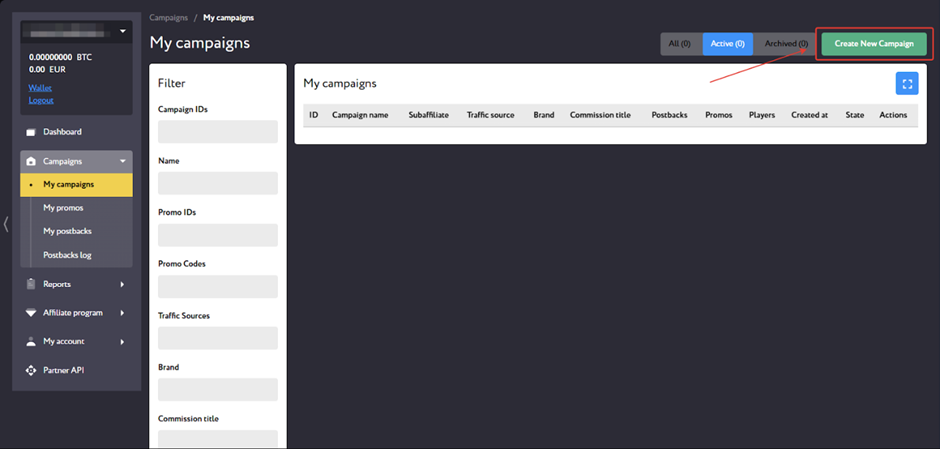Click the Campaign IDs filter field
940x449 pixels.
pyautogui.click(x=217, y=132)
